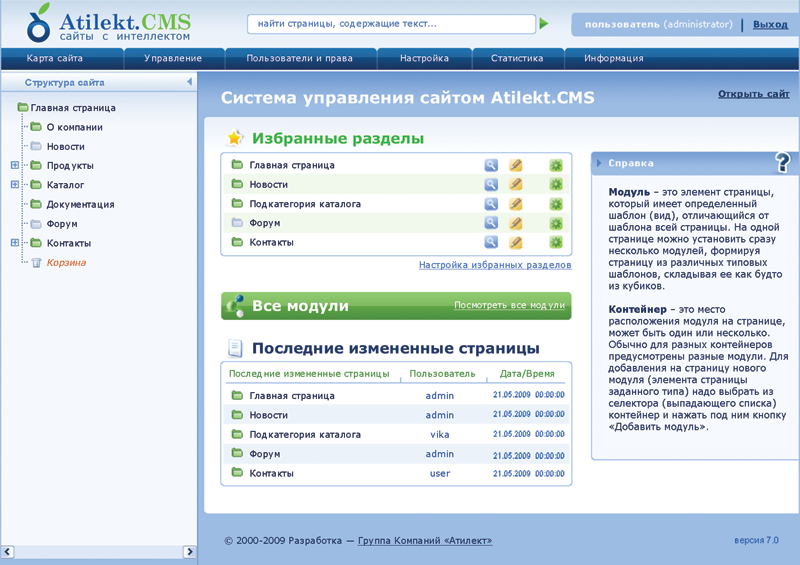Open the Пользователи и права menu
Viewport: 800px width, 565px height.
click(299, 58)
